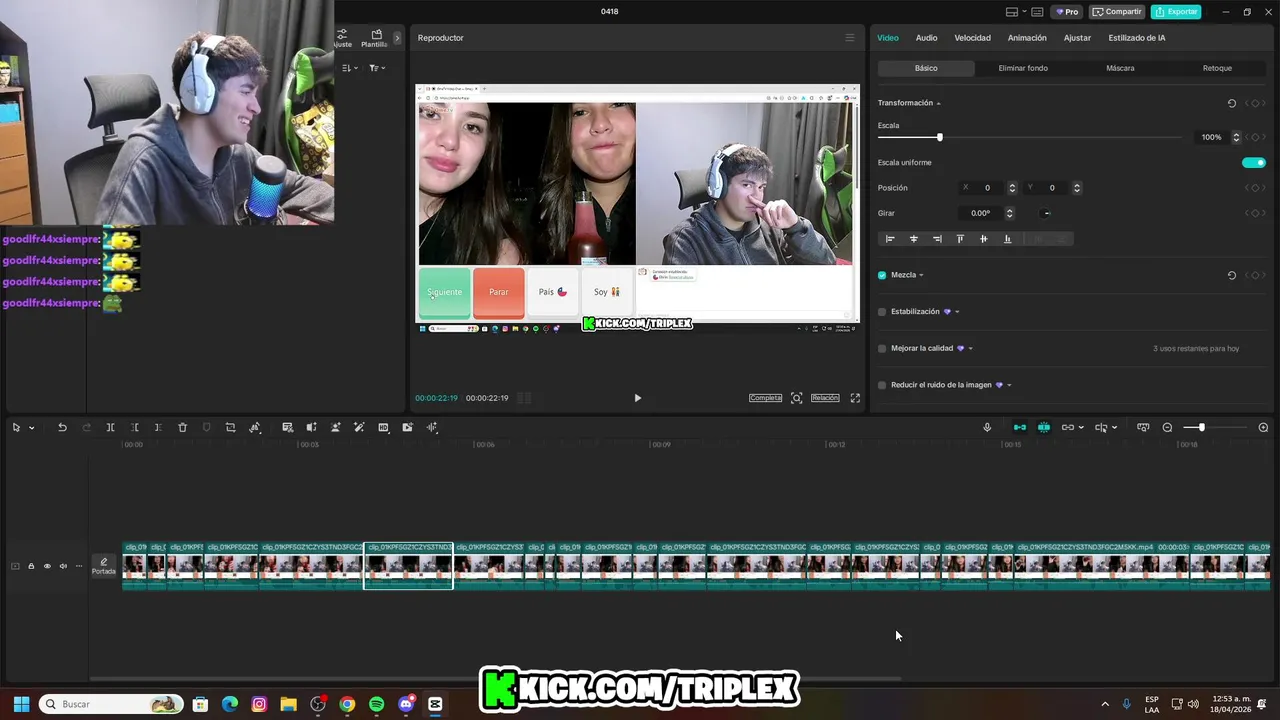This screenshot has height=720, width=1280.
Task: Click the Exportar button
Action: tap(1176, 12)
